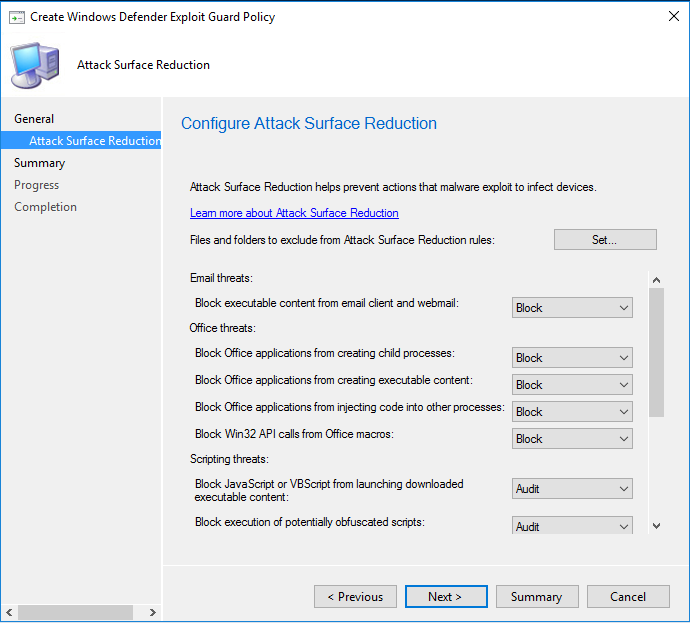
Task: Open the Office executable content dropdown
Action: (572, 385)
